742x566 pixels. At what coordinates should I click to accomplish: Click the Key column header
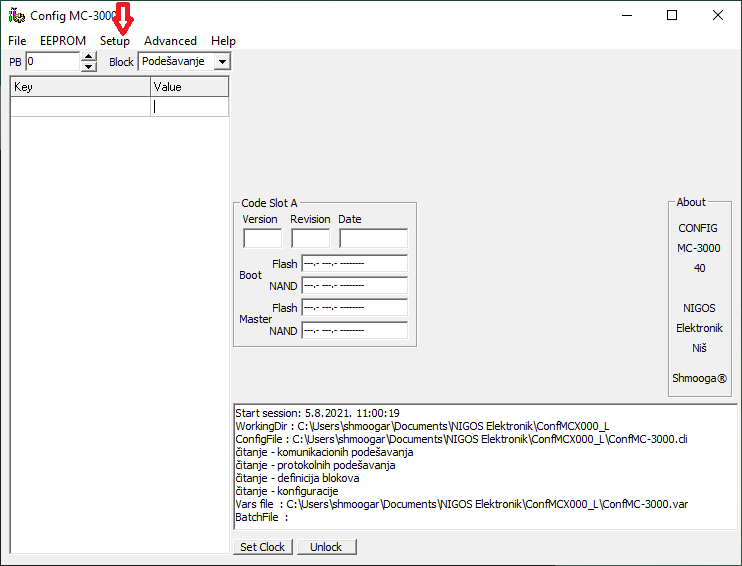point(80,87)
